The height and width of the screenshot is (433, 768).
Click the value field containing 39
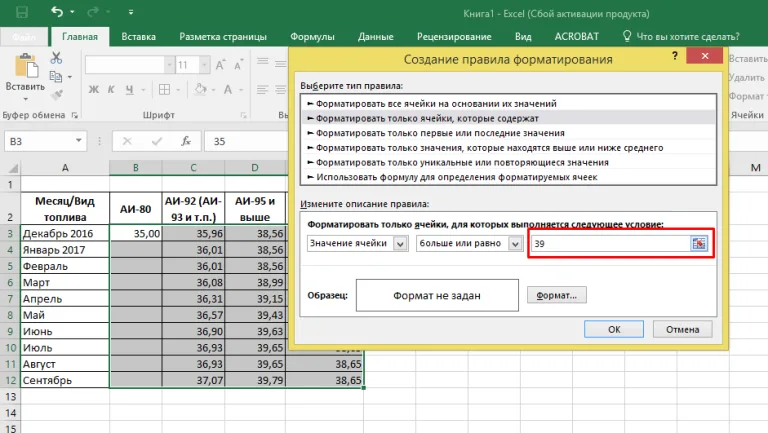[611, 243]
